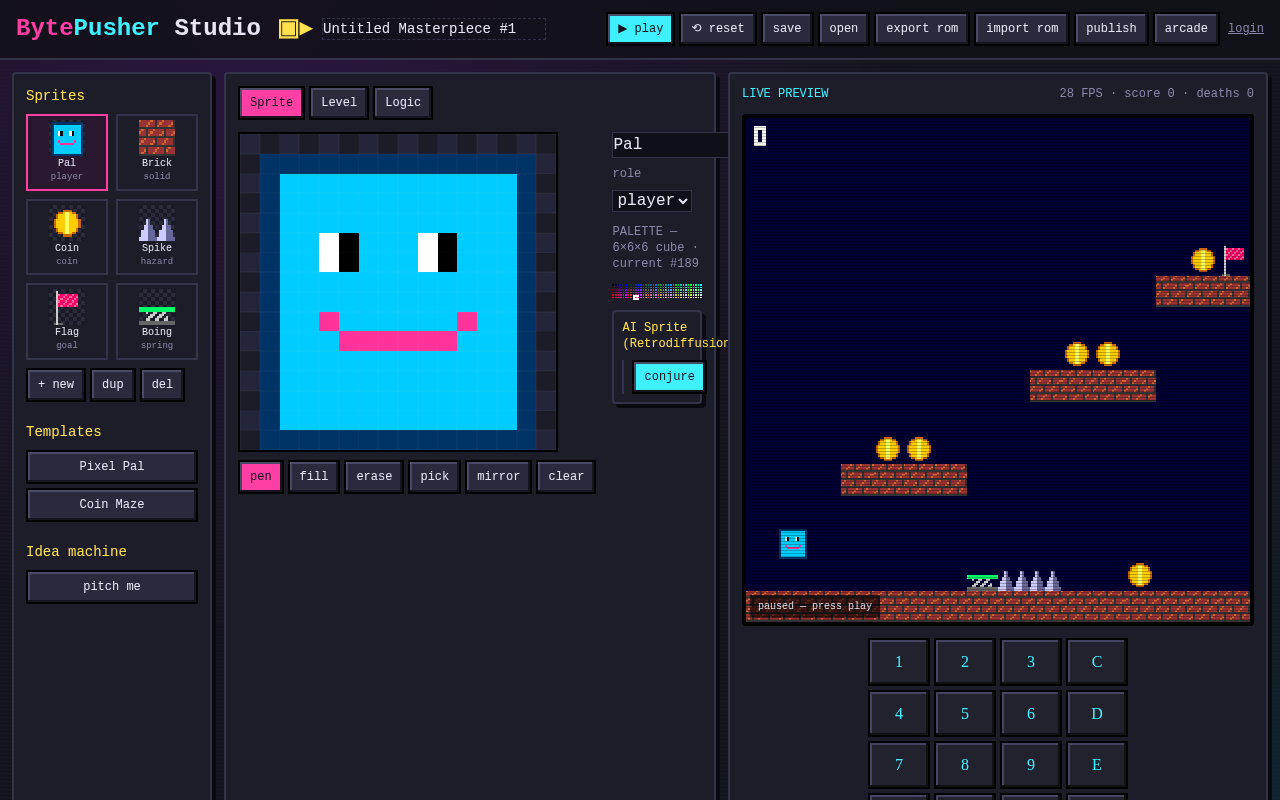Add a new sprite
Viewport: 1280px width, 800px height.
point(56,385)
